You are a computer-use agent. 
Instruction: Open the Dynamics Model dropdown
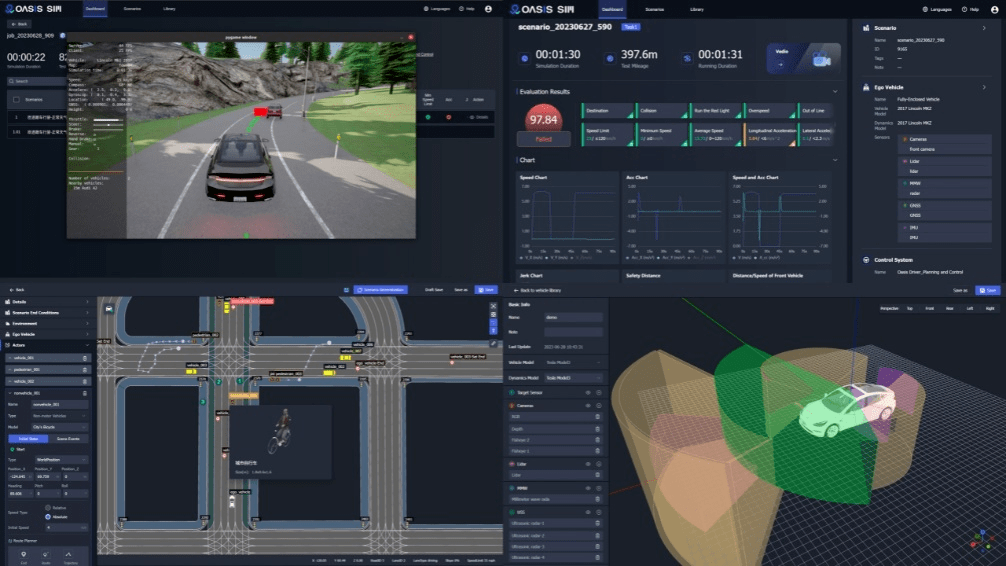pos(574,378)
